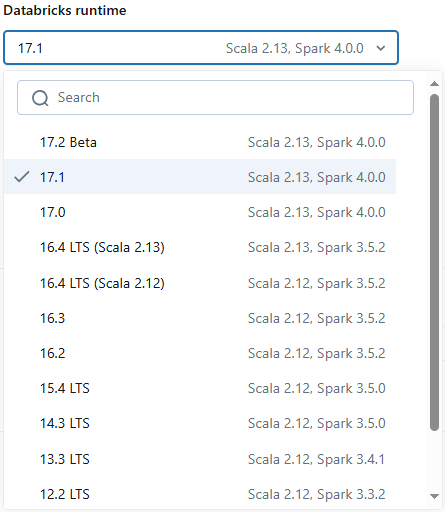This screenshot has height=512, width=445.
Task: Select the 16.2 runtime
Action: pos(200,353)
